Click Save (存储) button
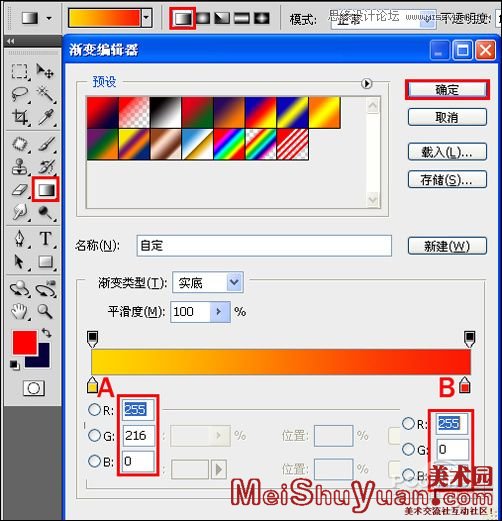 (447, 180)
